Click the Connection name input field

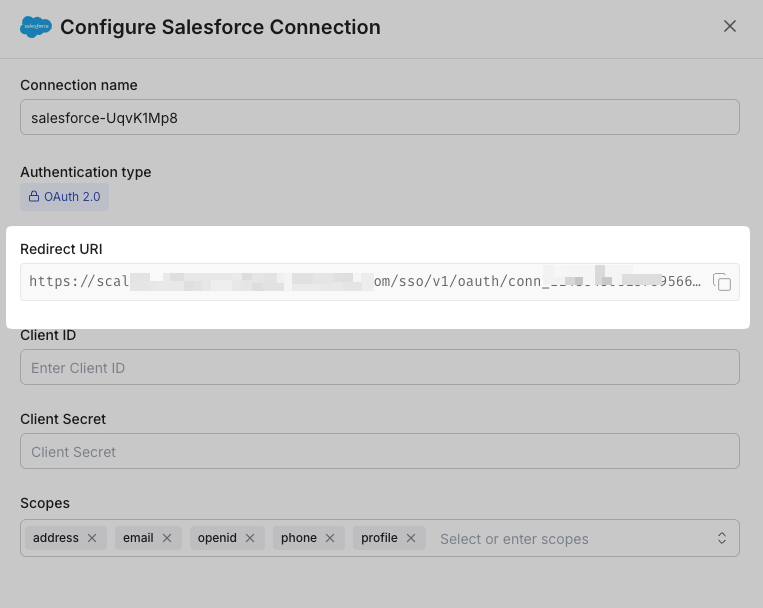(x=380, y=117)
